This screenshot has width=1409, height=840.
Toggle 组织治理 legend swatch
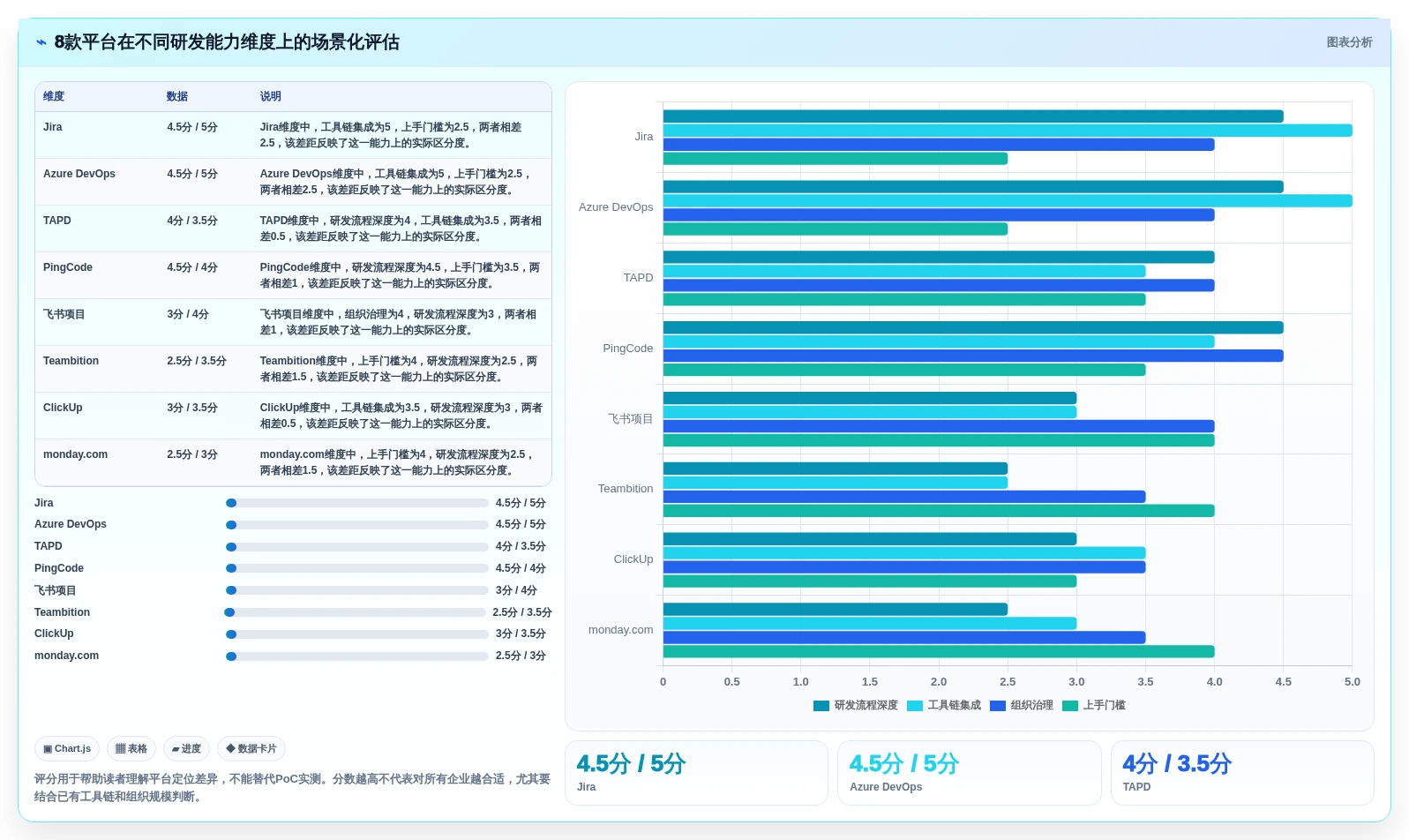coord(998,706)
